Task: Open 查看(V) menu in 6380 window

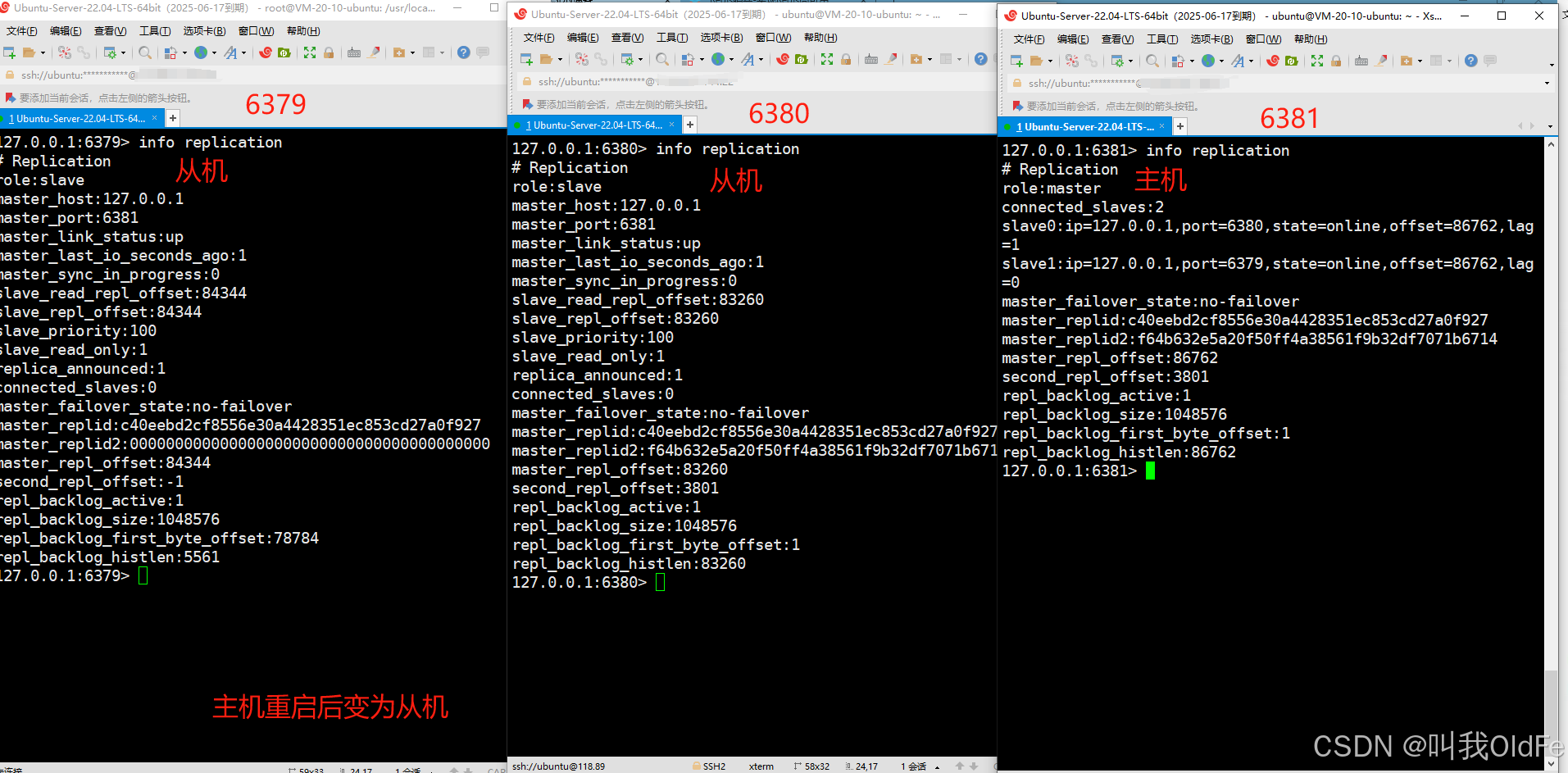Action: [627, 38]
